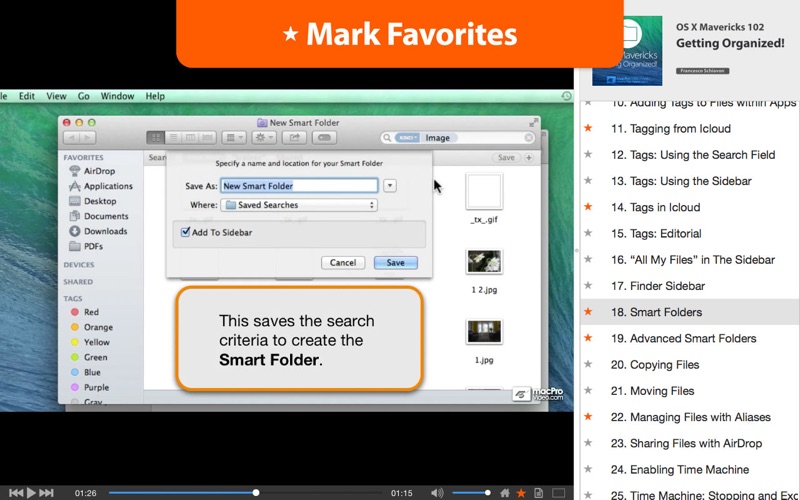Open lesson 22. Managing Files with Aliases
Viewport: 800px width, 500px height.
coord(690,417)
